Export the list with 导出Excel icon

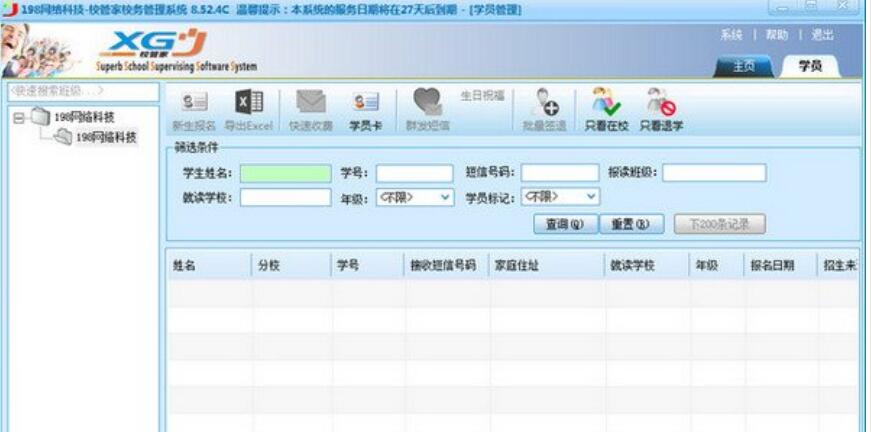tap(249, 102)
